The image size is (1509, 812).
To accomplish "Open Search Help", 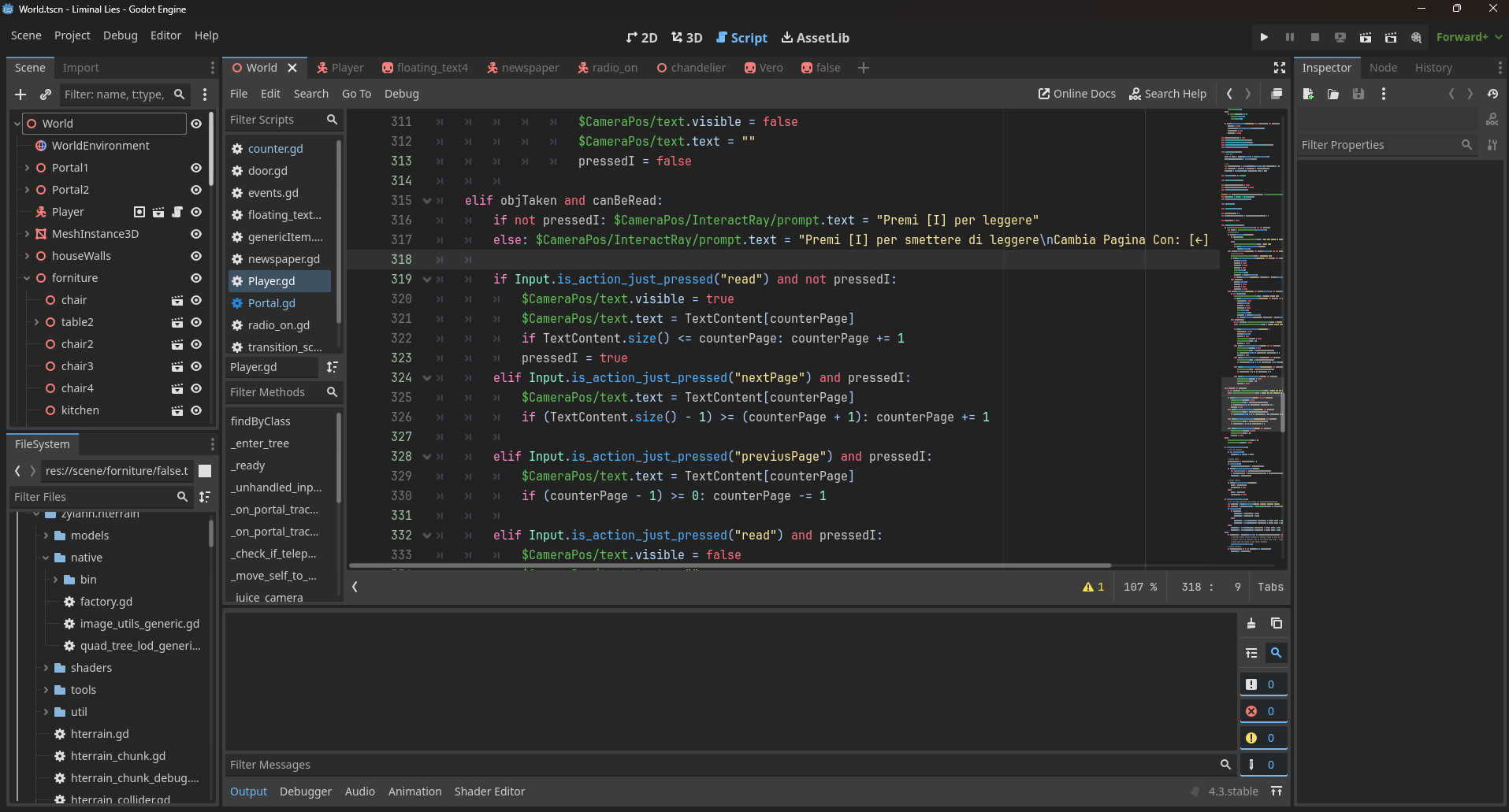I will (1168, 94).
